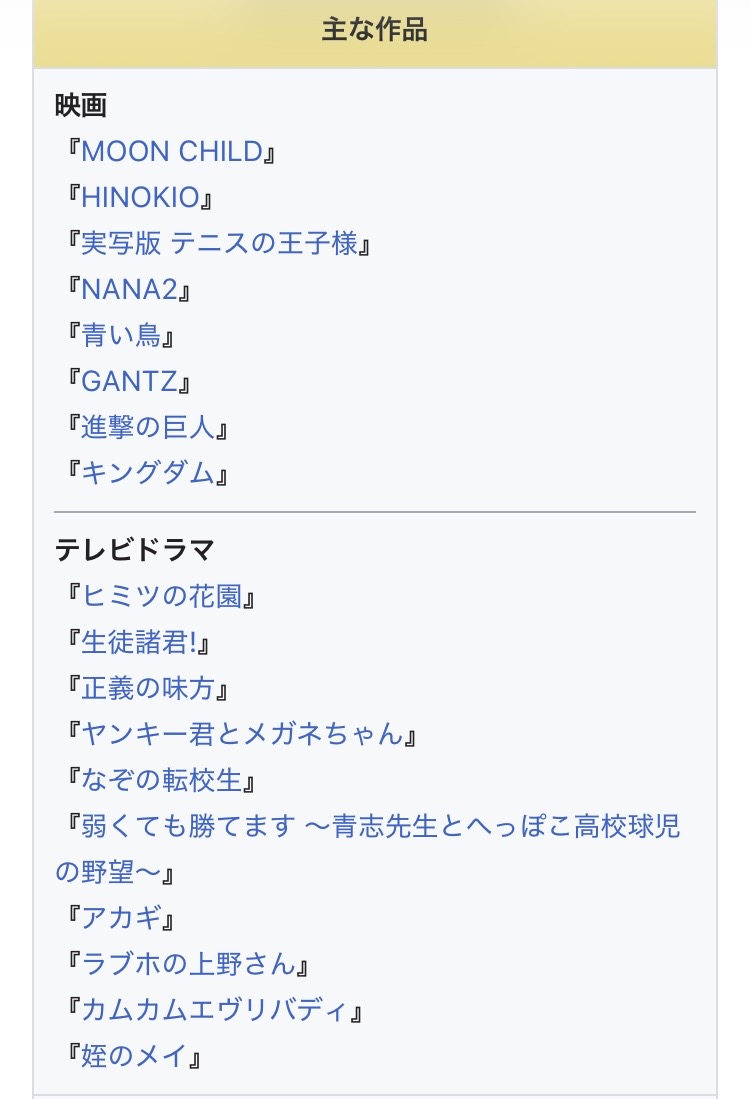
Task: Click the アカギ link
Action: pos(121,917)
